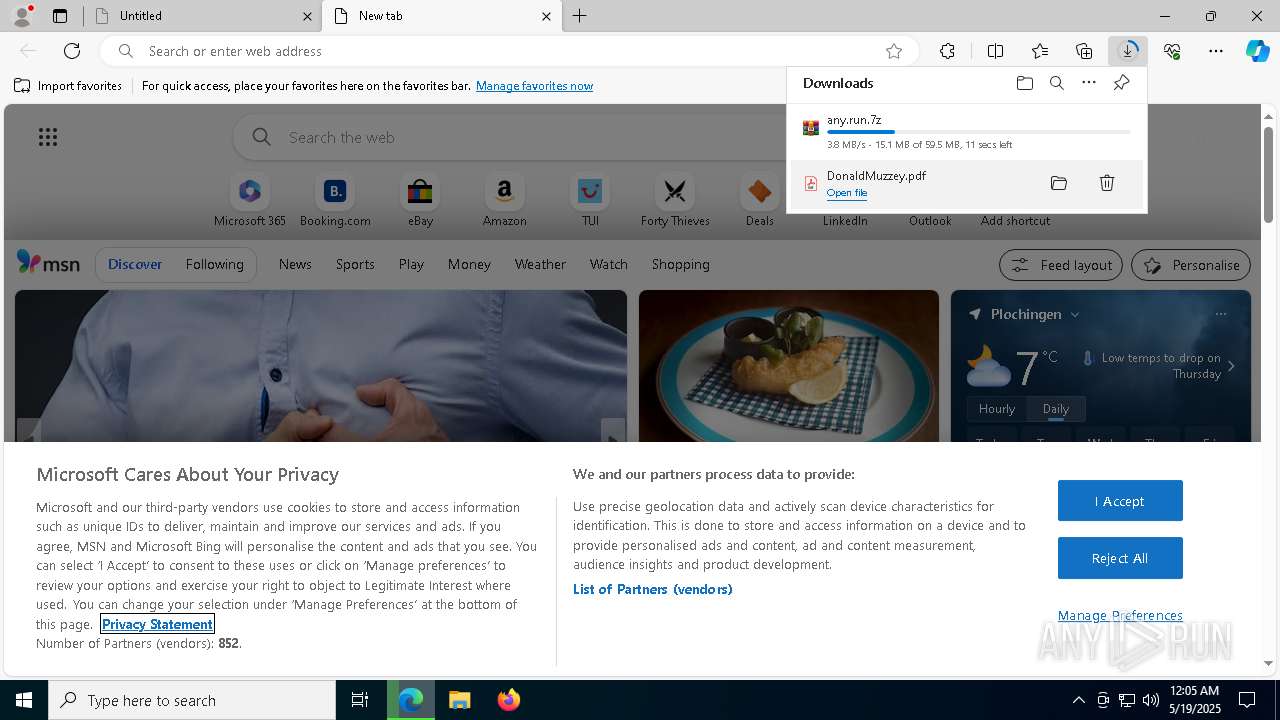Screen dimensions: 1280x720
Task: Open the Watch category
Action: pyautogui.click(x=609, y=264)
